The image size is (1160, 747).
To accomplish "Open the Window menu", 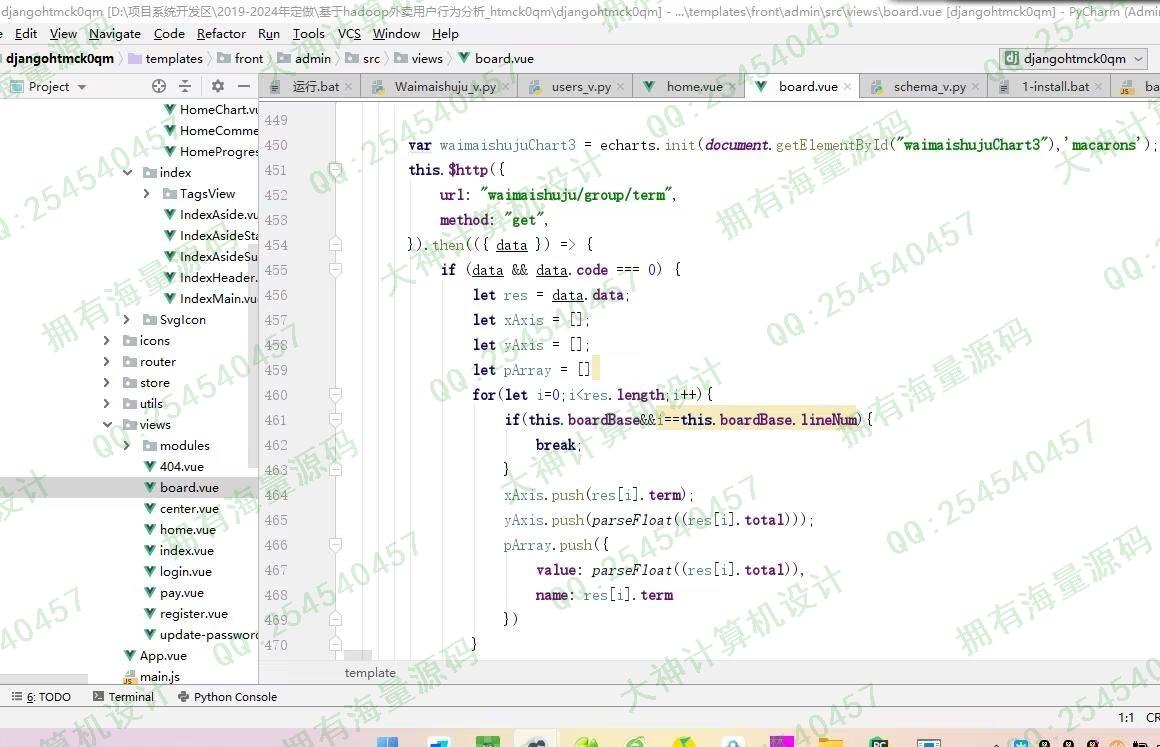I will pyautogui.click(x=397, y=34).
